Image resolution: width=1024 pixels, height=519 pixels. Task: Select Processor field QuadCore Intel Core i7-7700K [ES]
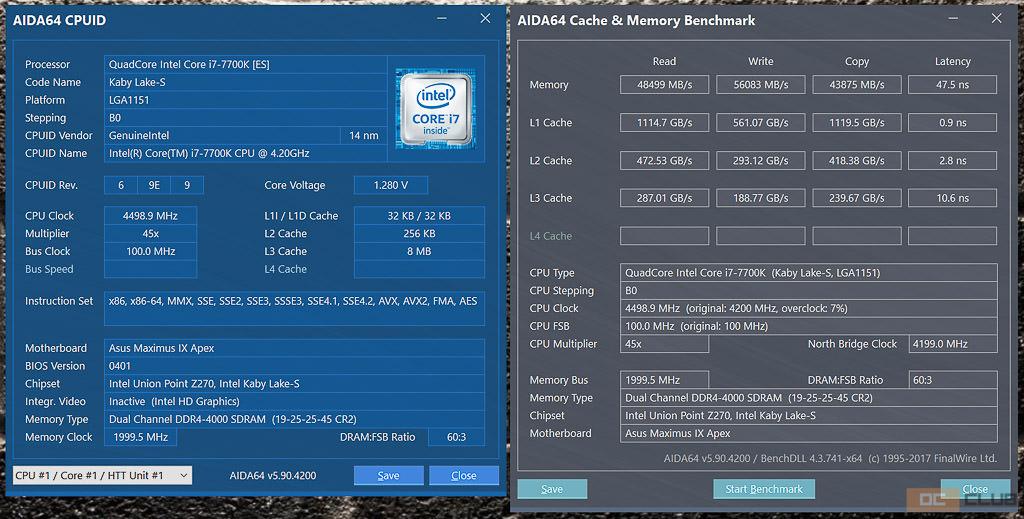(246, 64)
